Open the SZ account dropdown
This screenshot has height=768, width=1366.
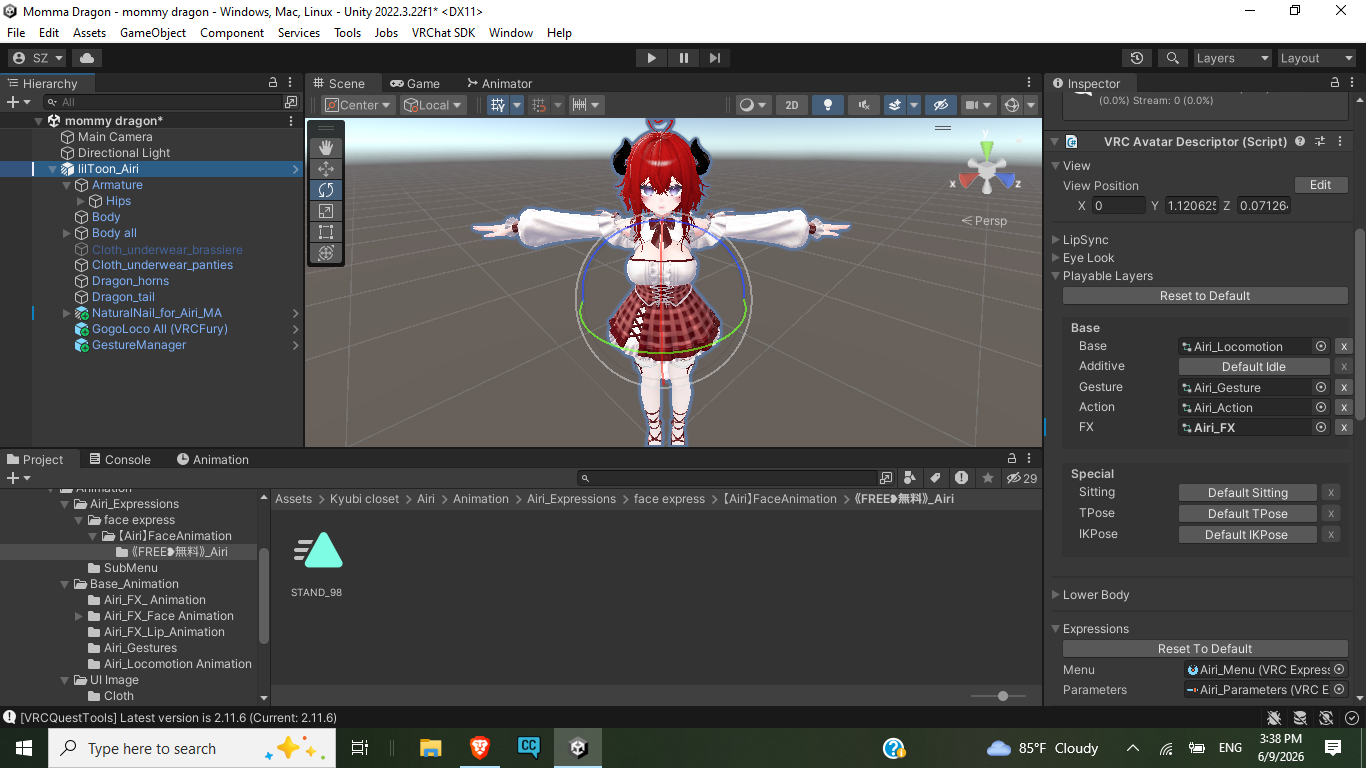38,58
